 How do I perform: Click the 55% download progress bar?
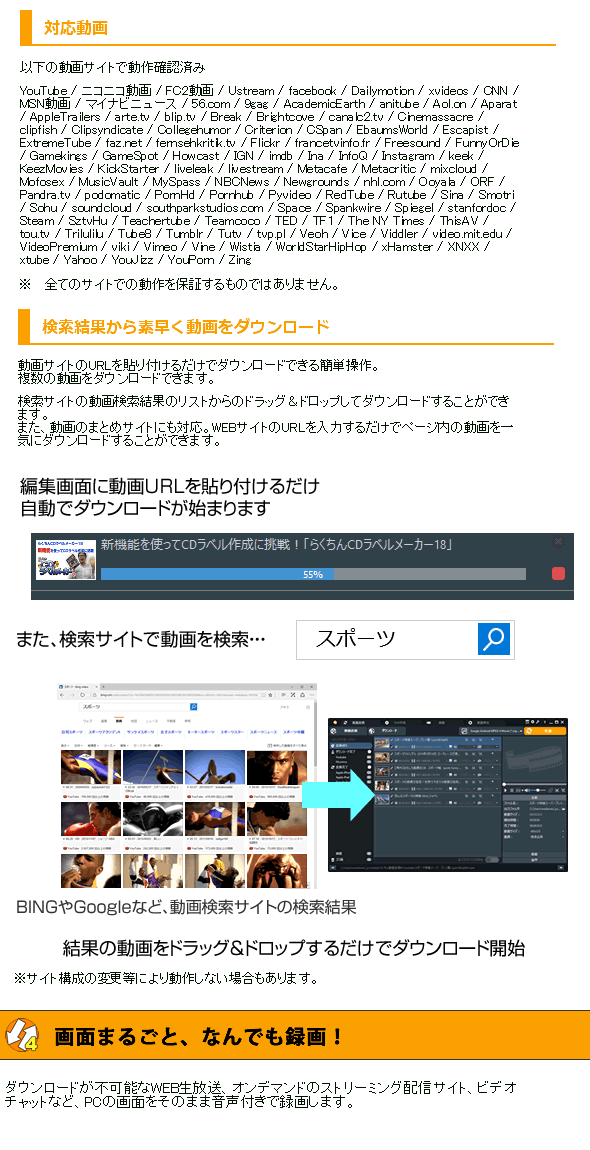[313, 574]
